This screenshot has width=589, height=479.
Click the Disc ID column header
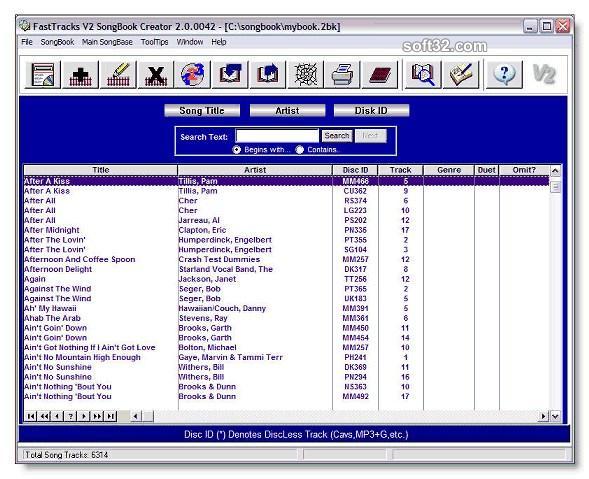point(355,170)
